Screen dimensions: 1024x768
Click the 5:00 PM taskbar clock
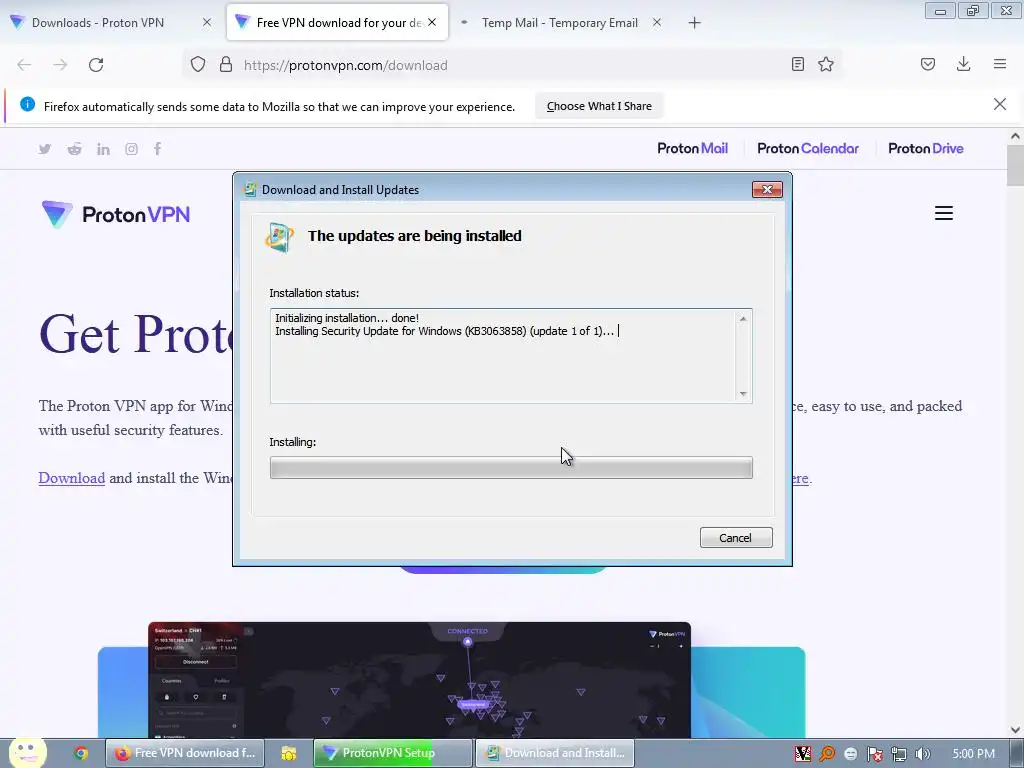click(973, 754)
